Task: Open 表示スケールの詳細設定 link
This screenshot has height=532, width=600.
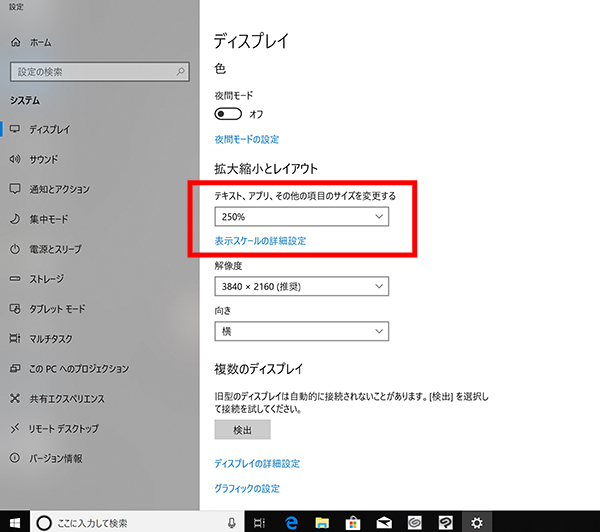Action: coord(260,241)
